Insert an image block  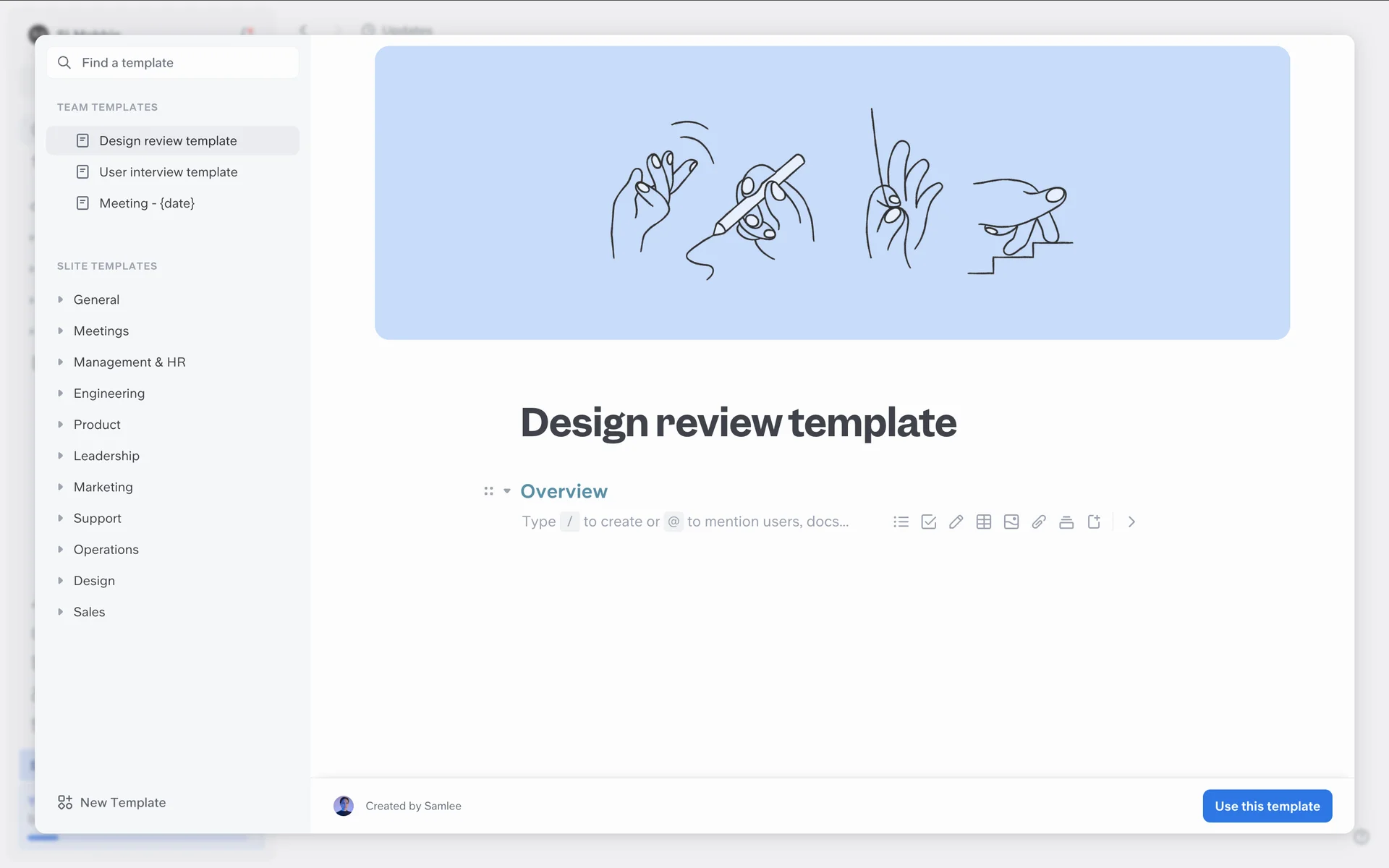(x=1011, y=522)
